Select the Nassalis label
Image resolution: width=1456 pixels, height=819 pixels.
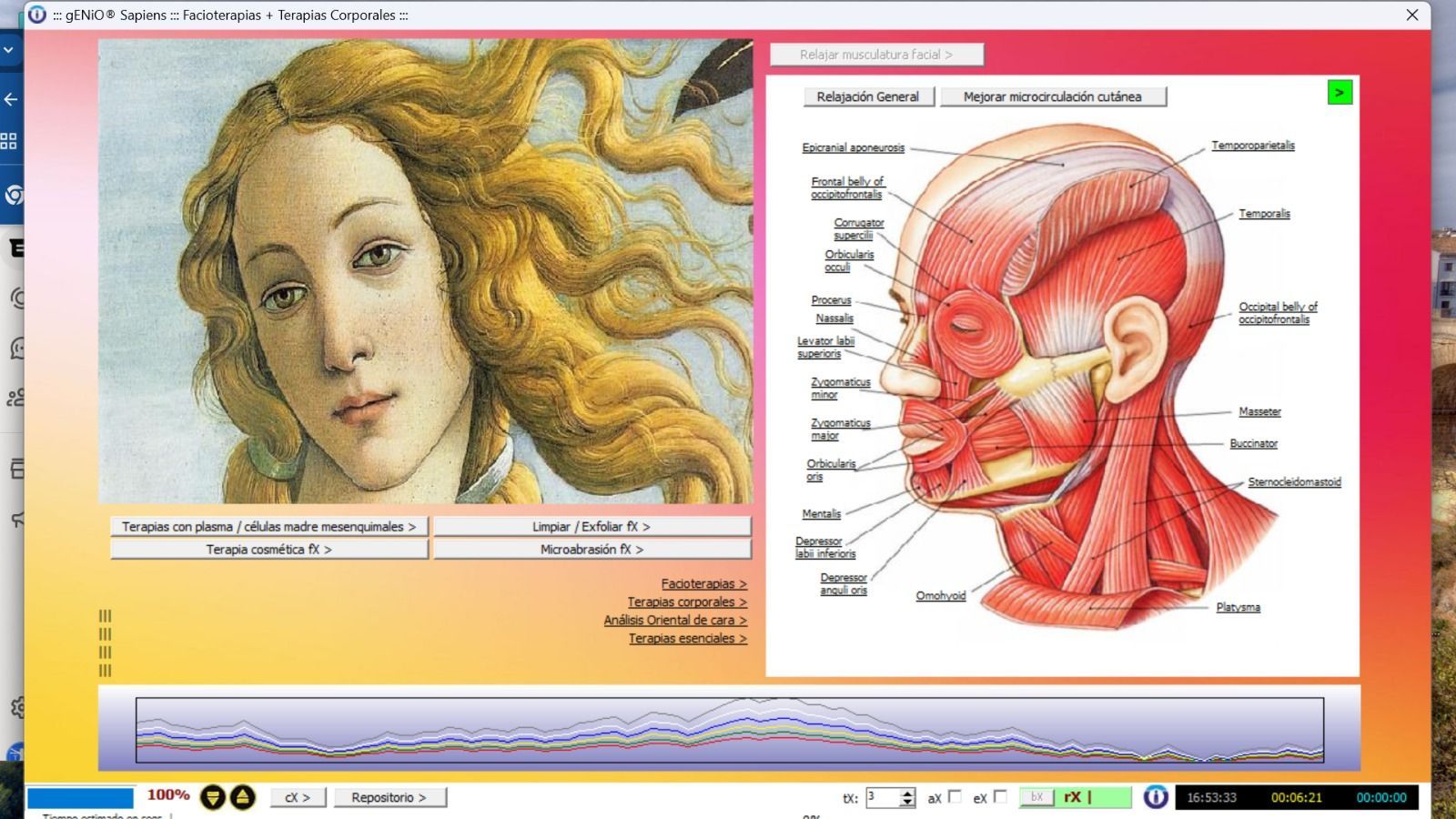pos(834,318)
